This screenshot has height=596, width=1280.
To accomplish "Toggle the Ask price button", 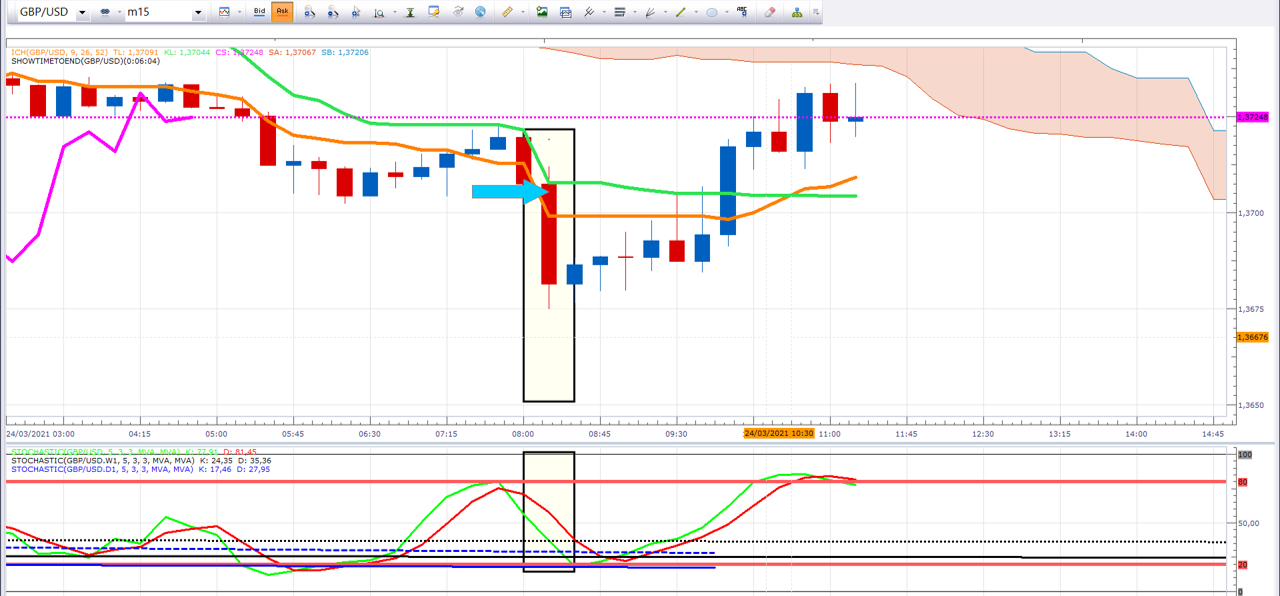I will (282, 12).
